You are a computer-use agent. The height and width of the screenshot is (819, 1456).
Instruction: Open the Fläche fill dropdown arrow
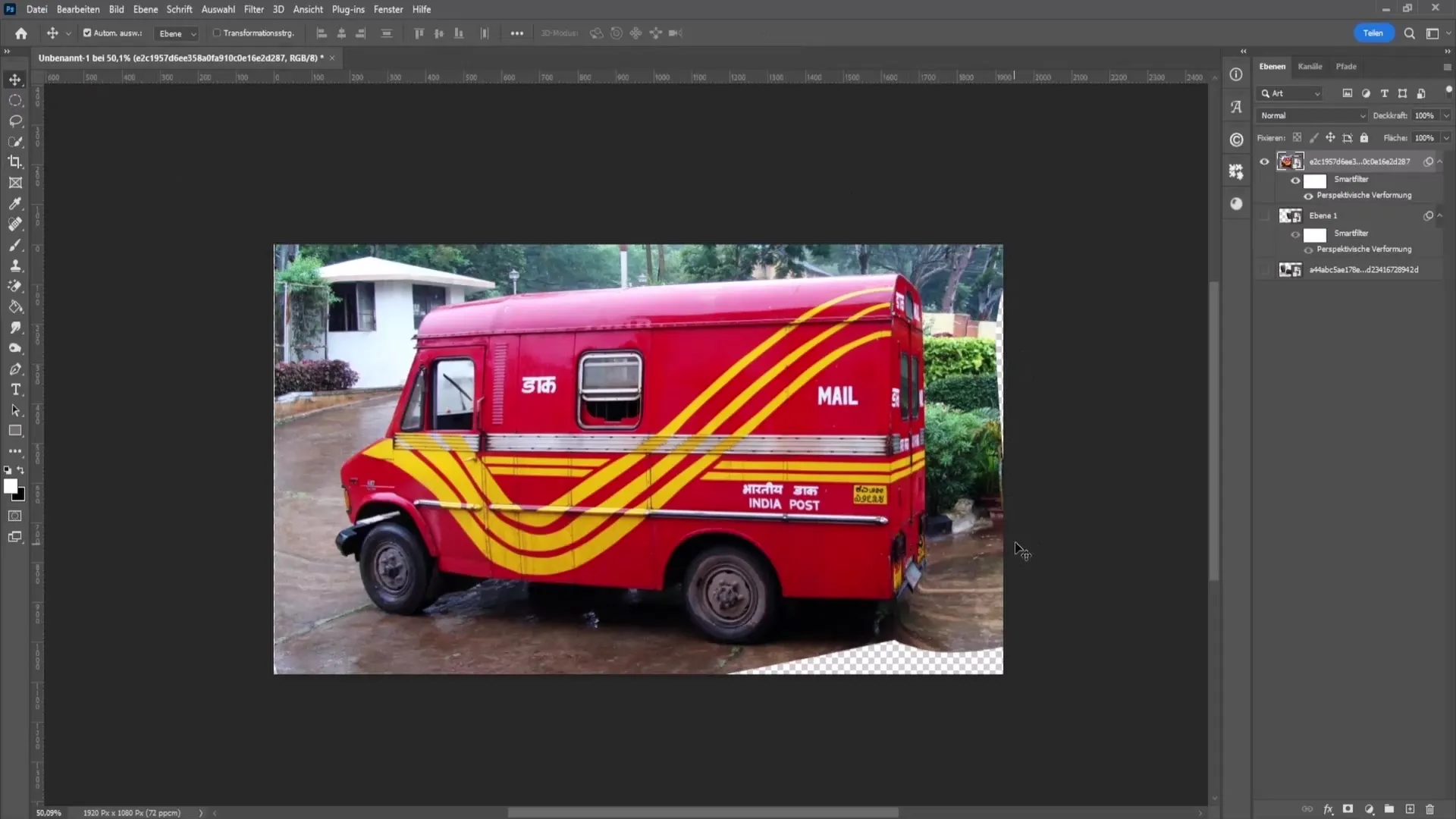pos(1446,138)
